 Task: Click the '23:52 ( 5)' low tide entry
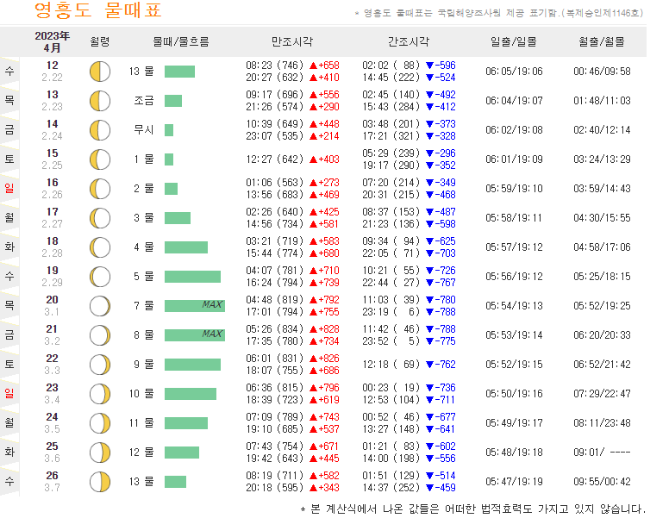point(391,341)
